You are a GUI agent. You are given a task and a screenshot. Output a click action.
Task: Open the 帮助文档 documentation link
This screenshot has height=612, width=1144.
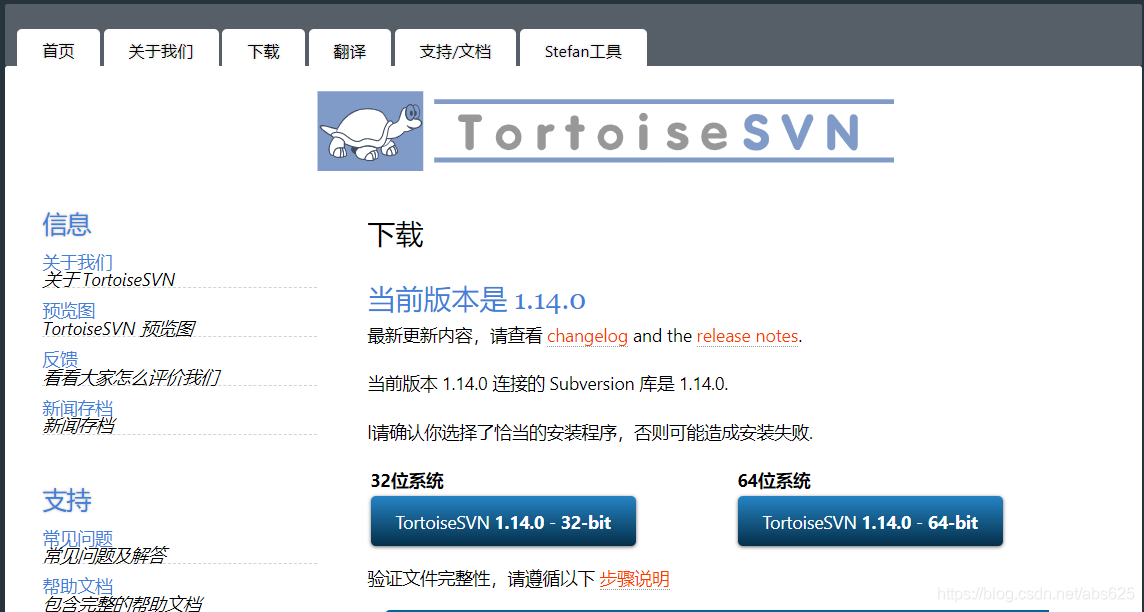tap(78, 586)
